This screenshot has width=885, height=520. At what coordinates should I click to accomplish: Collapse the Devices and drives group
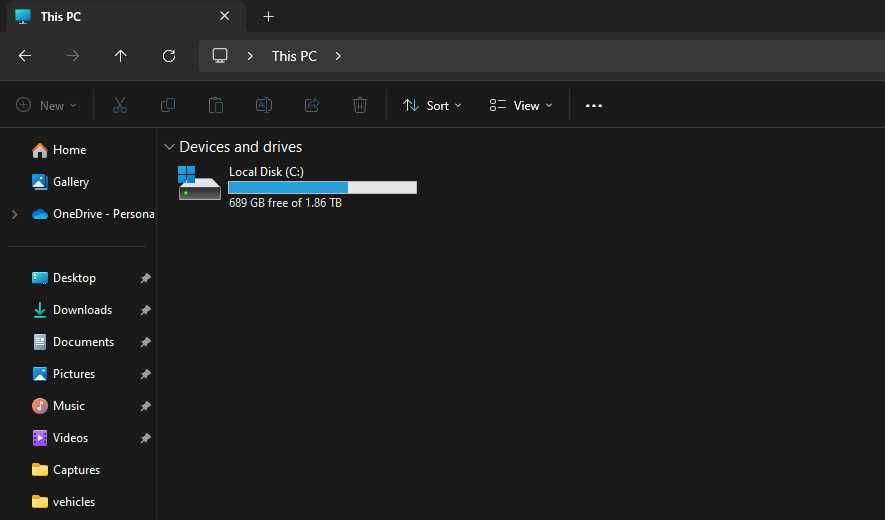click(169, 147)
